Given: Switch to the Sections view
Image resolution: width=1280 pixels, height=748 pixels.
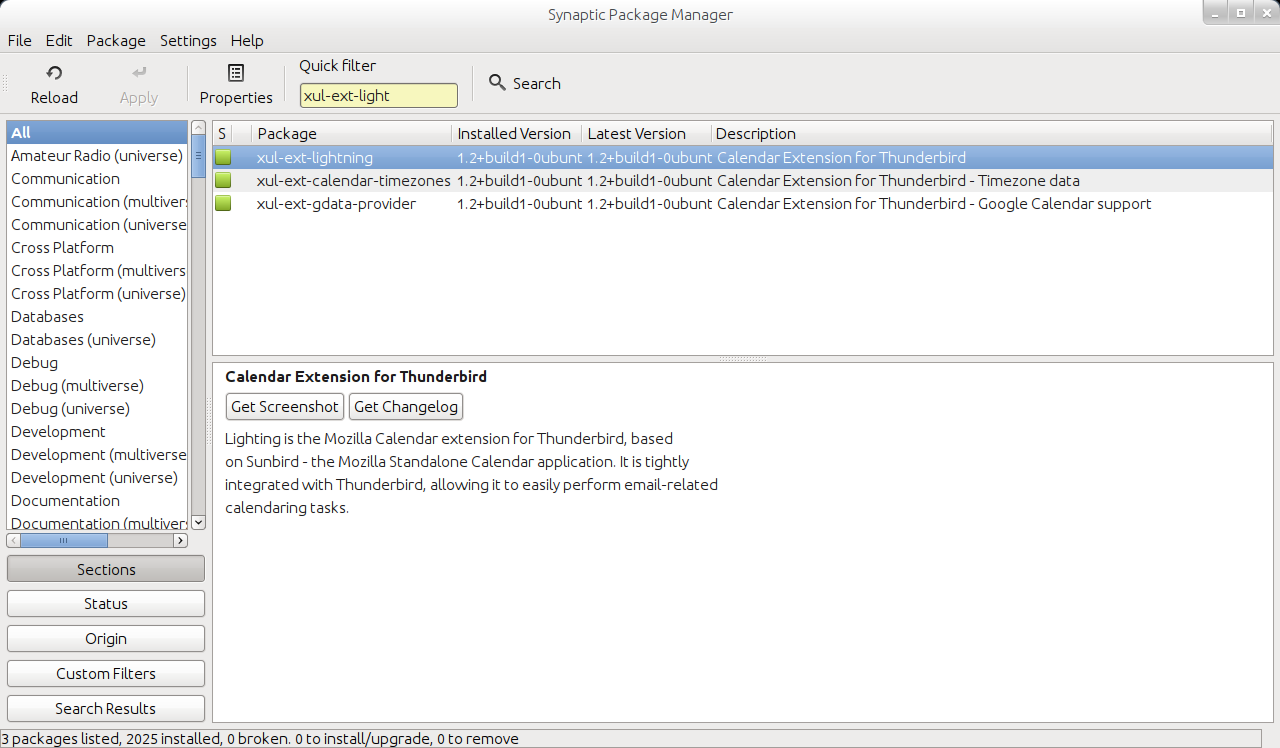Looking at the screenshot, I should 106,569.
